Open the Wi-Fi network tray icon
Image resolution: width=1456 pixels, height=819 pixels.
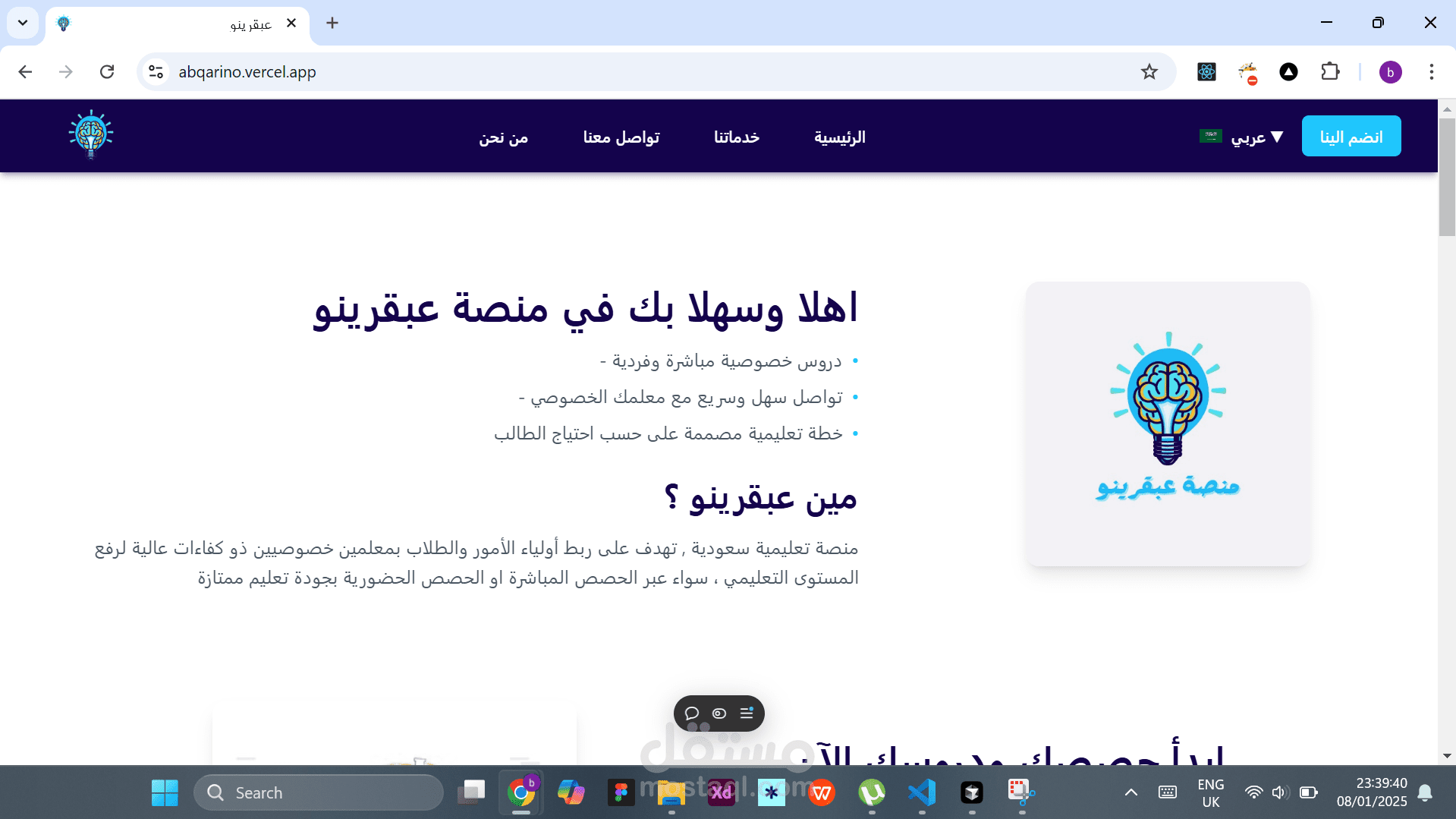tap(1253, 792)
